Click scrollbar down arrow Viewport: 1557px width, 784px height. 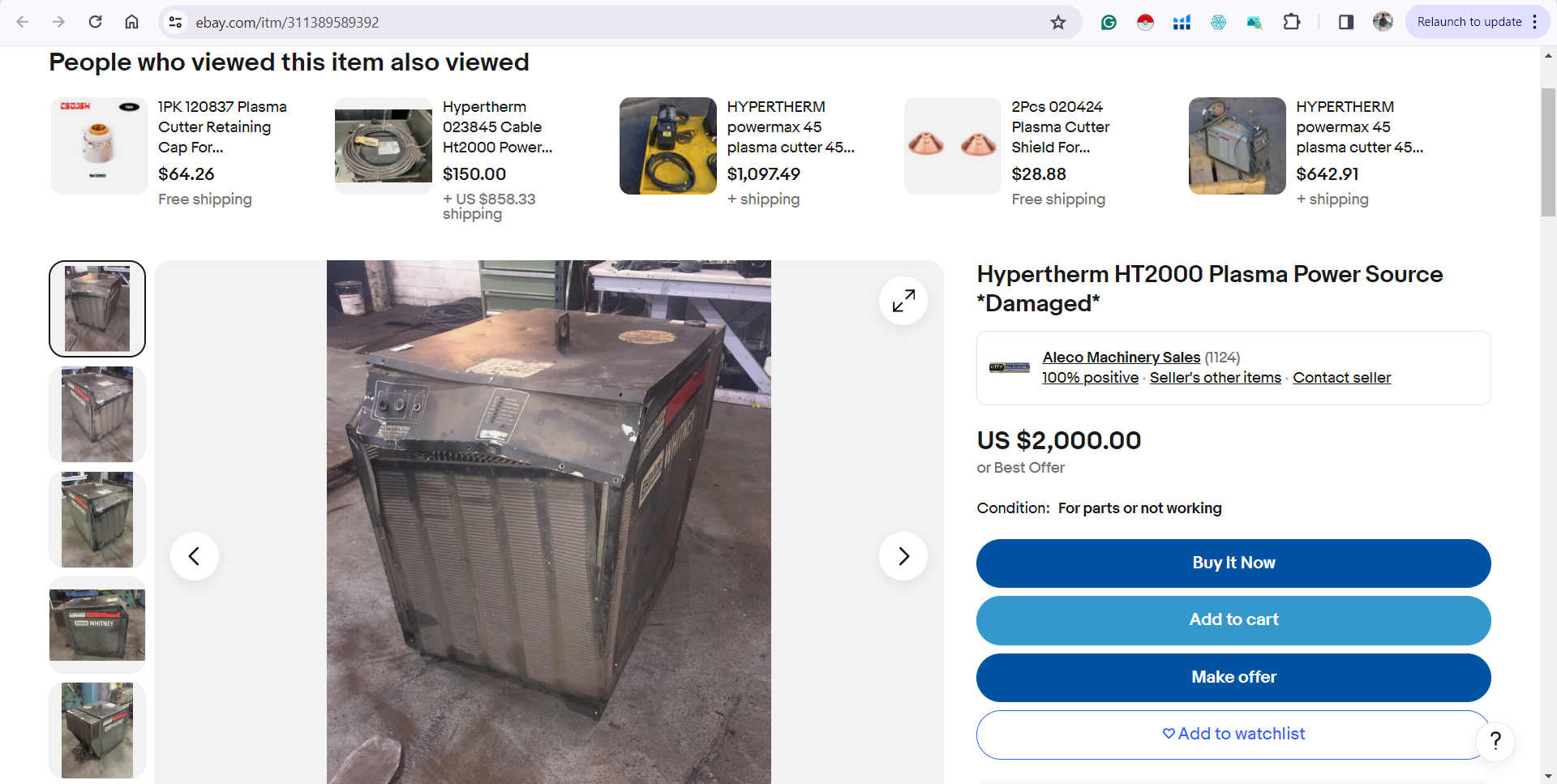click(1548, 776)
